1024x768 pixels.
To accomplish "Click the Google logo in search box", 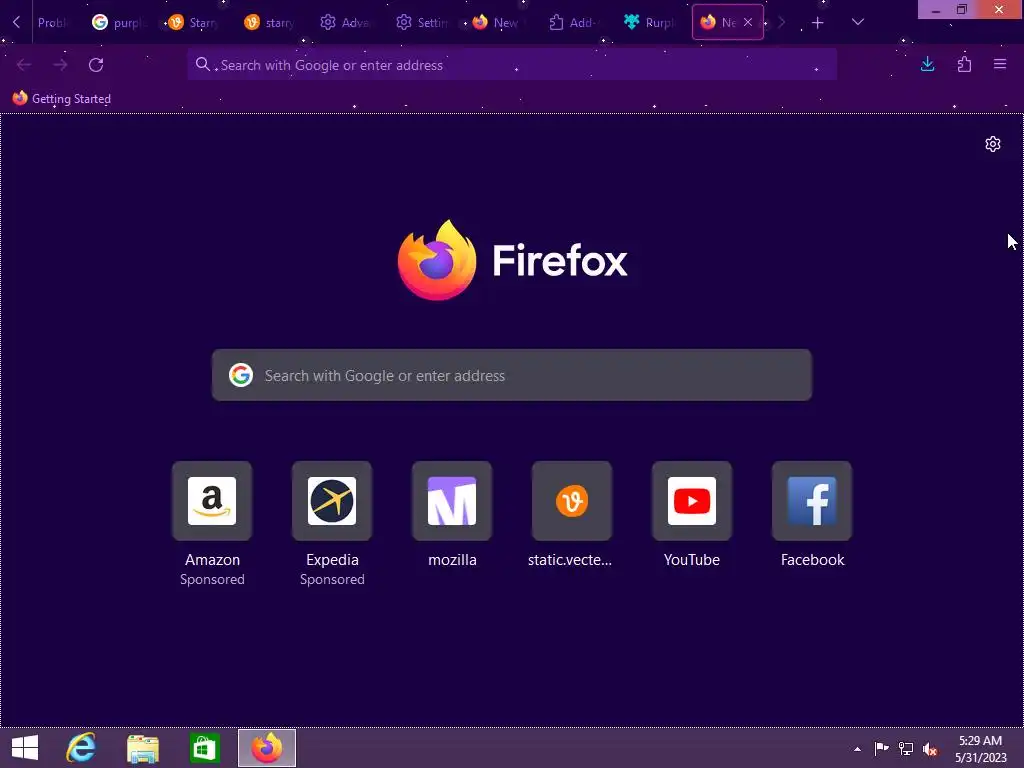I will point(241,375).
